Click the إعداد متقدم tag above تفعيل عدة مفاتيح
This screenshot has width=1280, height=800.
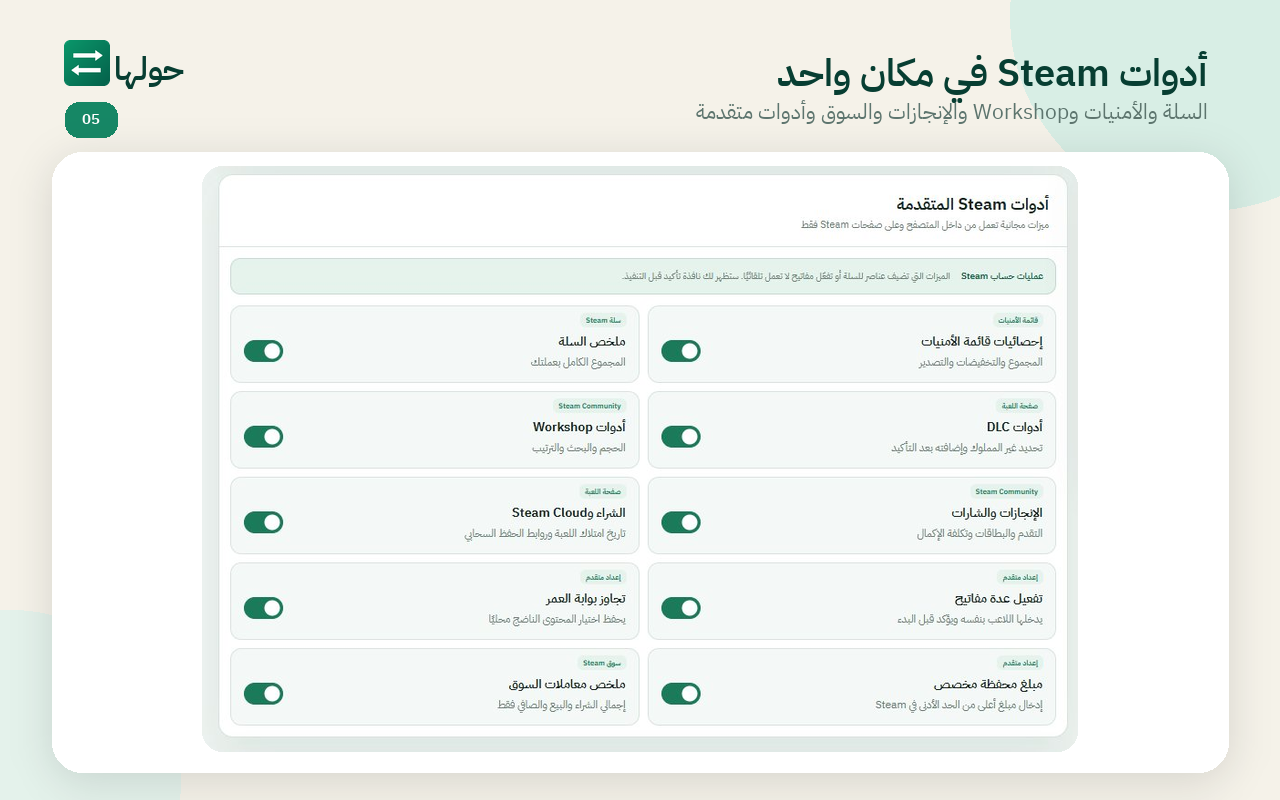pos(1020,577)
